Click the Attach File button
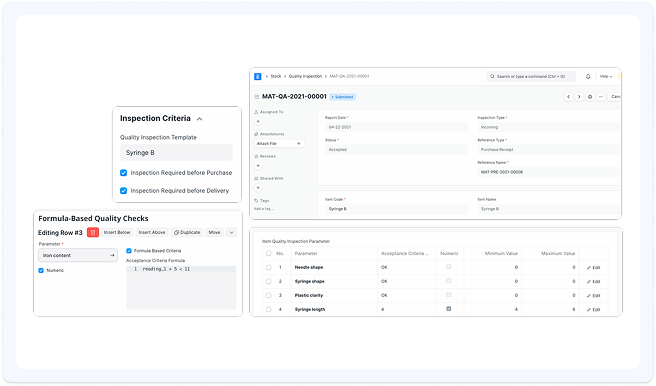The width and height of the screenshot is (656, 386). pyautogui.click(x=279, y=143)
